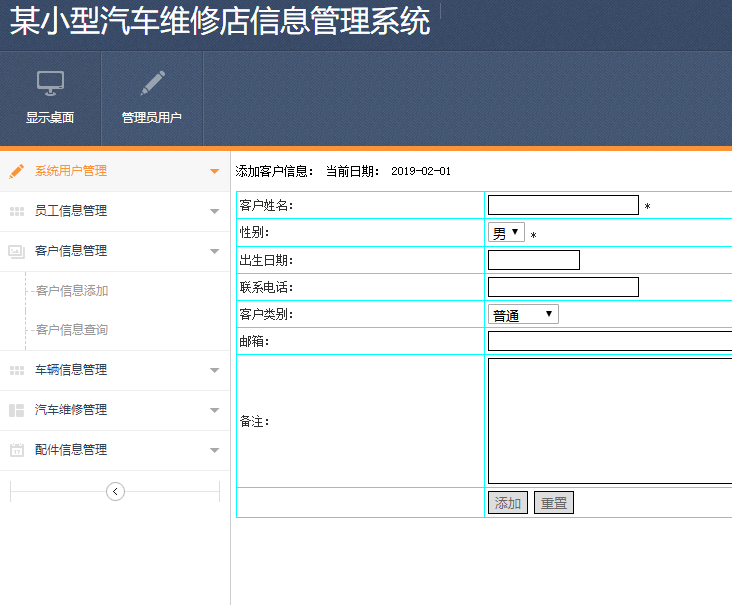Expand the 配件信息管理 arrow

(x=214, y=450)
